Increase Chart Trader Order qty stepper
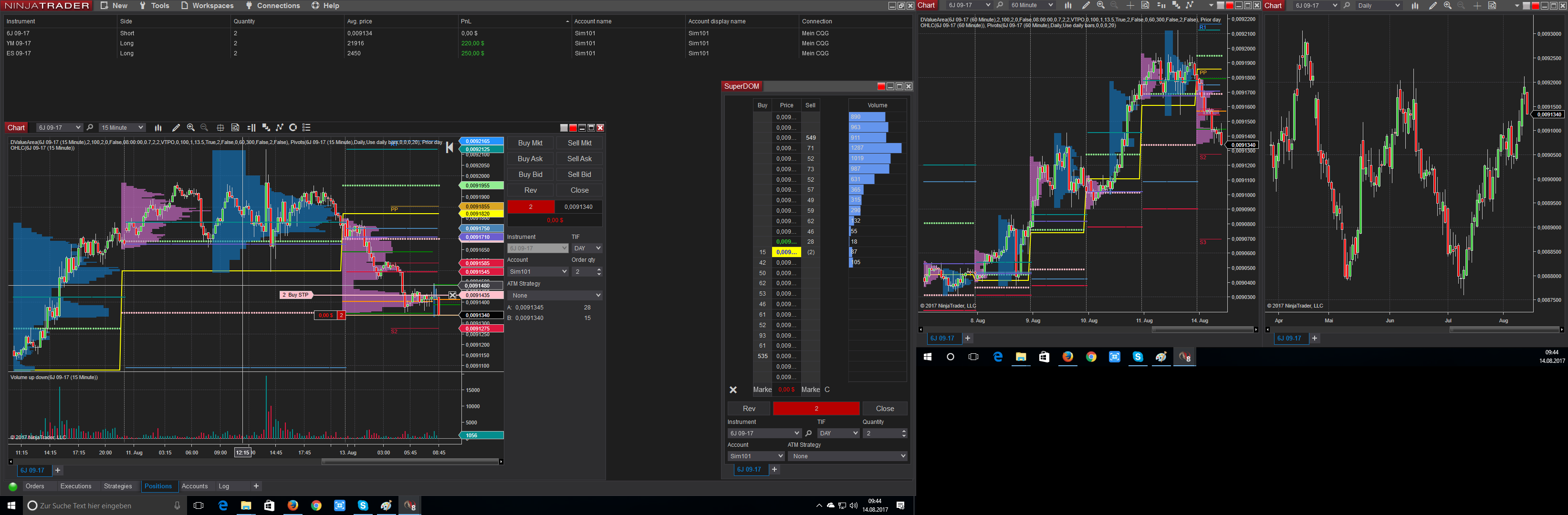This screenshot has height=515, width=1568. point(599,269)
